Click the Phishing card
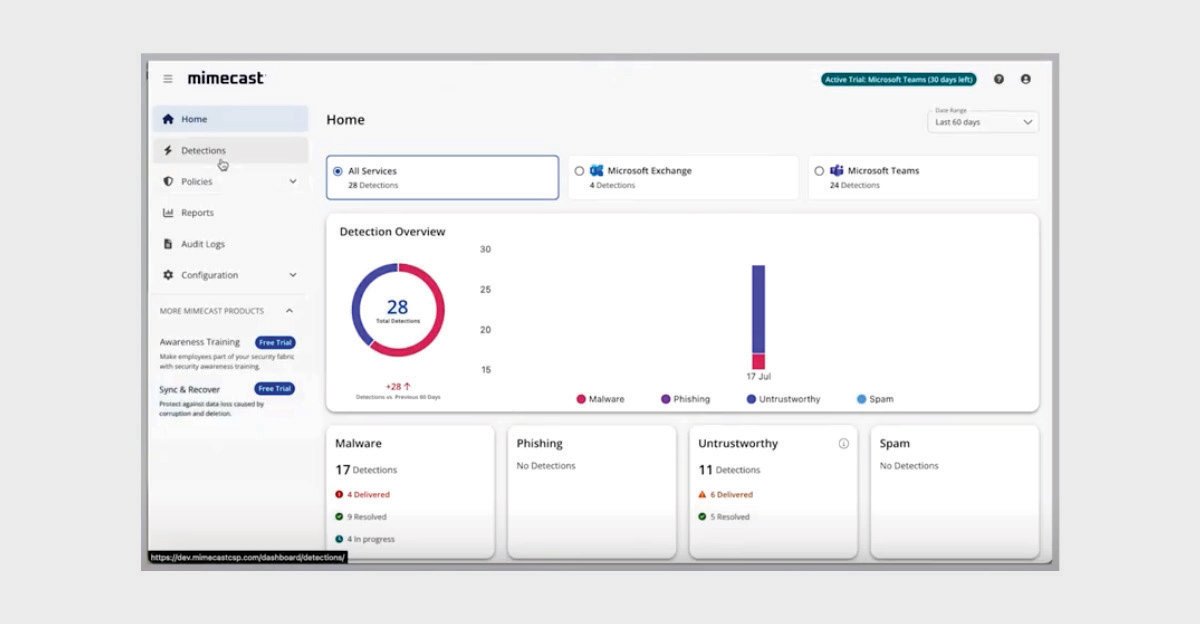1200x624 pixels. coord(592,491)
